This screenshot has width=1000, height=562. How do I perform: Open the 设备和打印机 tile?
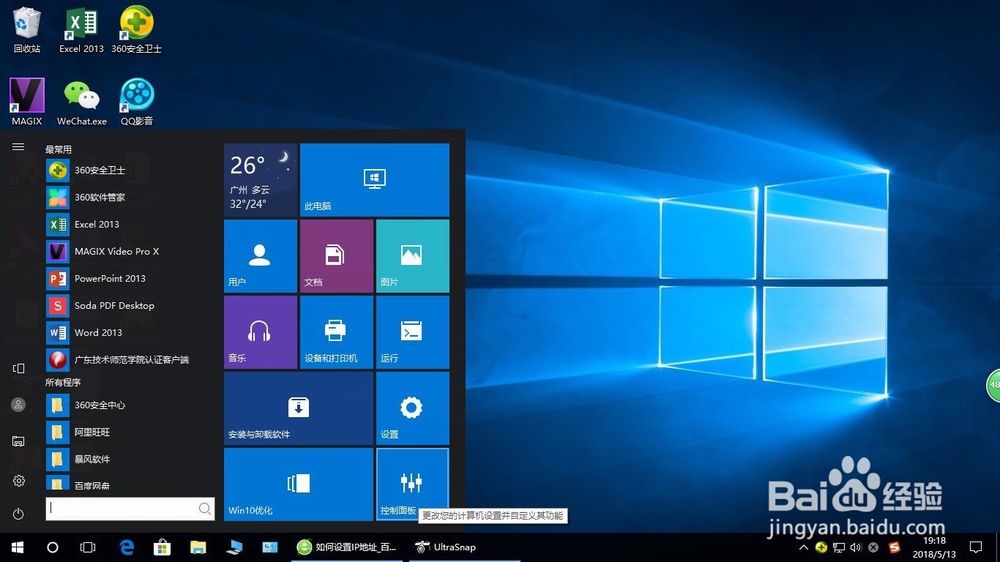click(x=337, y=332)
